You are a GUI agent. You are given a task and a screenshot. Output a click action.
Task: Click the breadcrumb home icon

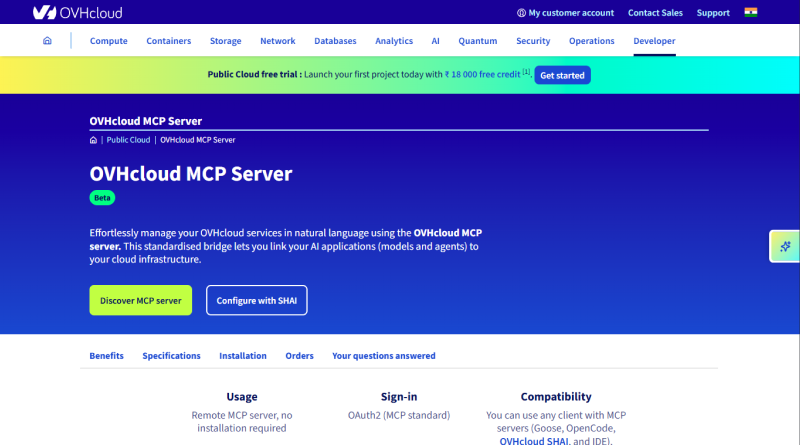pos(93,140)
